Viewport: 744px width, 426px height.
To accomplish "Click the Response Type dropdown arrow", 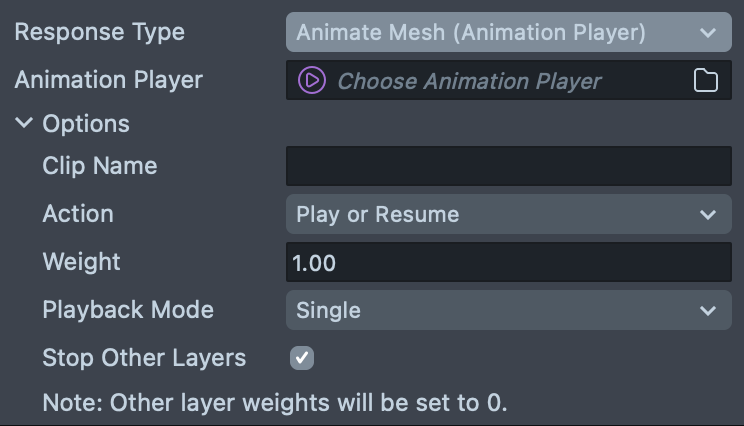I will 708,32.
